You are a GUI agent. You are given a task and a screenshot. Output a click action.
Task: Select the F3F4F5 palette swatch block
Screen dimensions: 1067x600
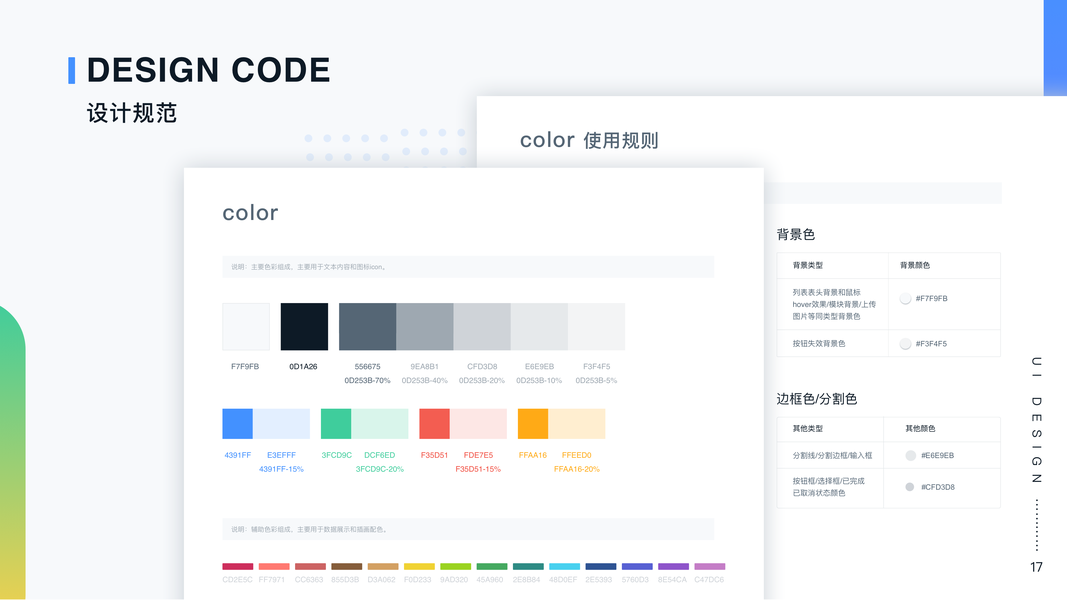coord(596,327)
